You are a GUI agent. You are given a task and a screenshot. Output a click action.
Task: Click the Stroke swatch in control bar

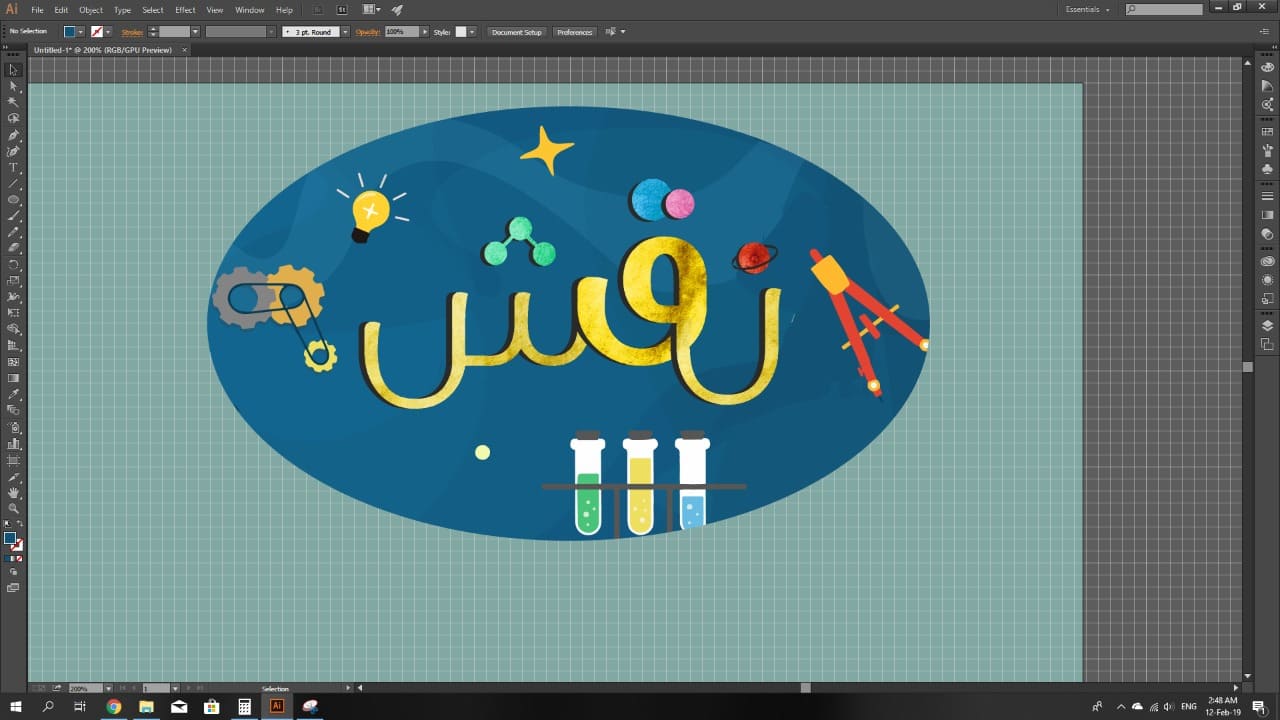pyautogui.click(x=97, y=32)
